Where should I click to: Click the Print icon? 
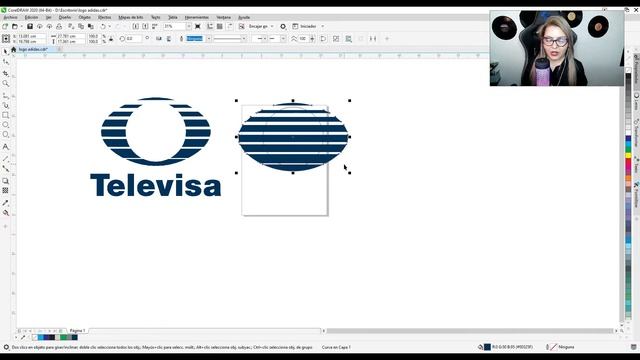[x=59, y=27]
